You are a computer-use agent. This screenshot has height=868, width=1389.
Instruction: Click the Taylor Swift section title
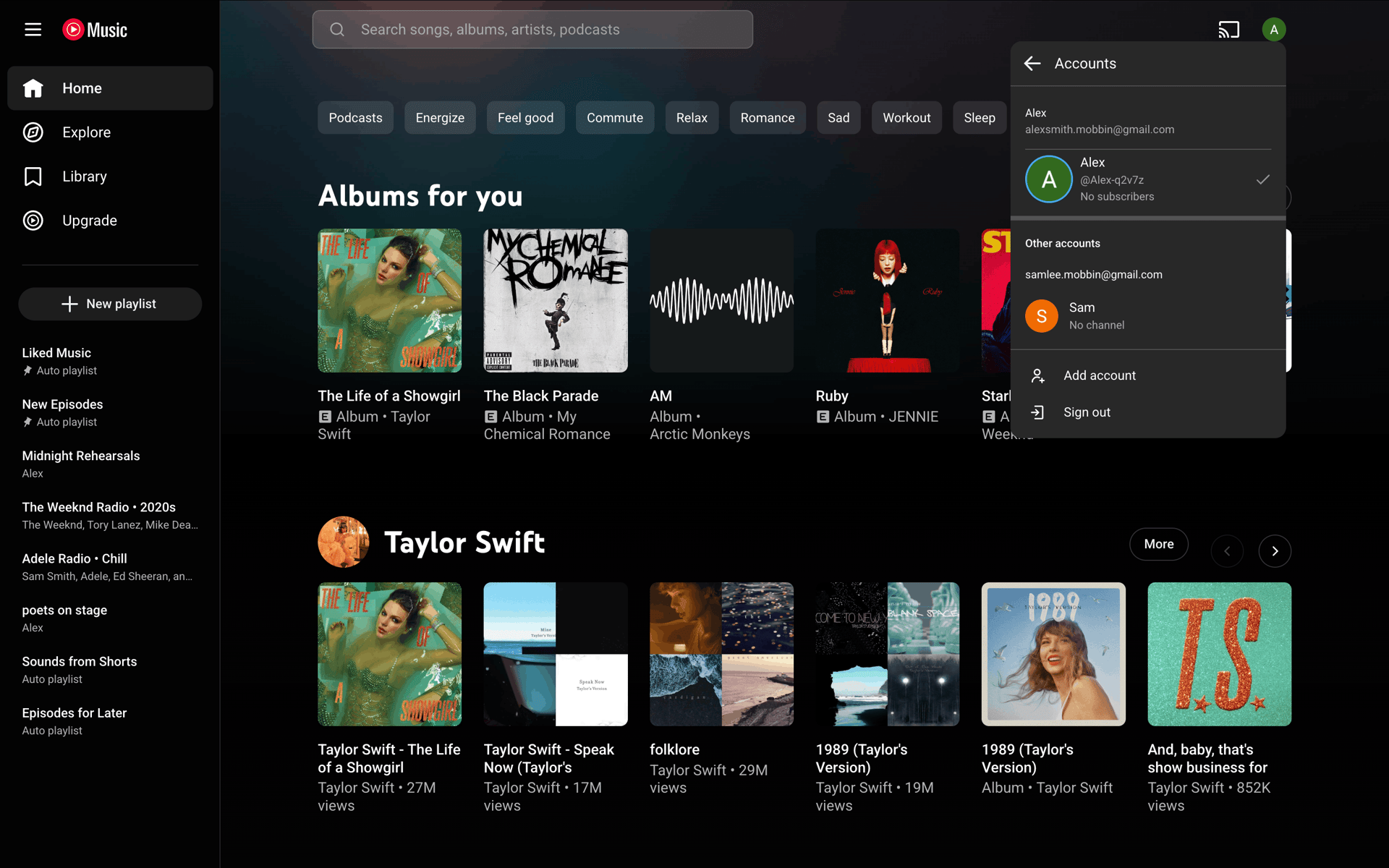464,542
